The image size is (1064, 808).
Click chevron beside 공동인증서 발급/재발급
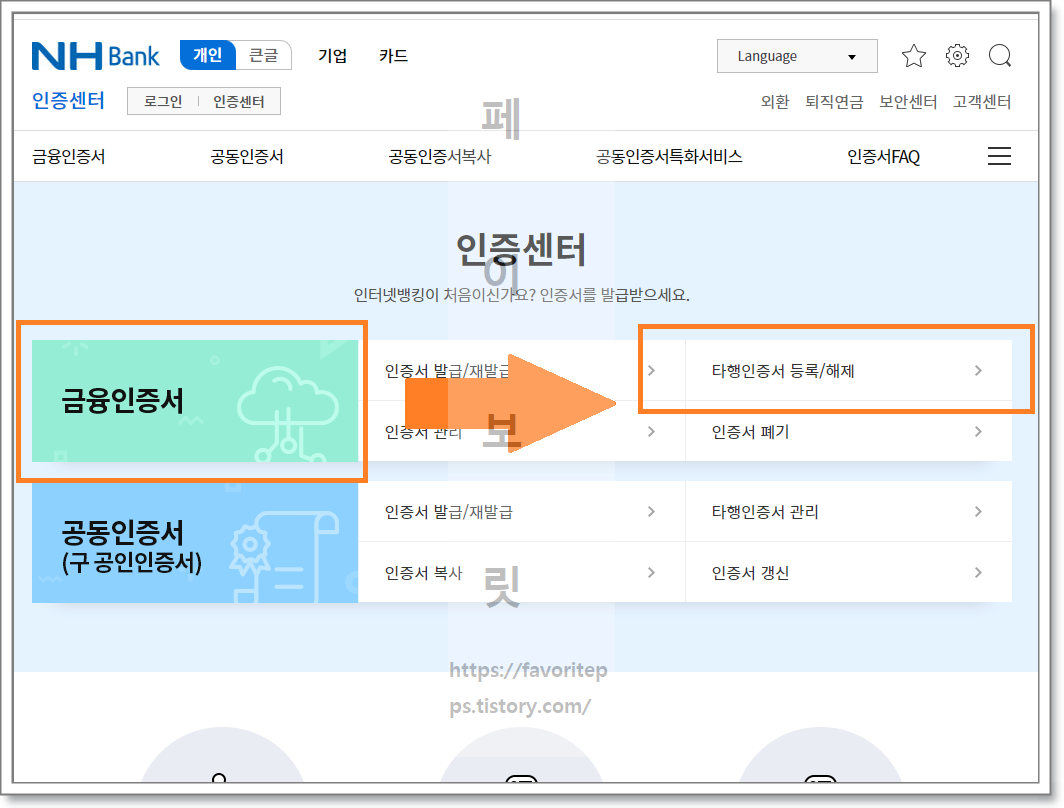pyautogui.click(x=651, y=512)
